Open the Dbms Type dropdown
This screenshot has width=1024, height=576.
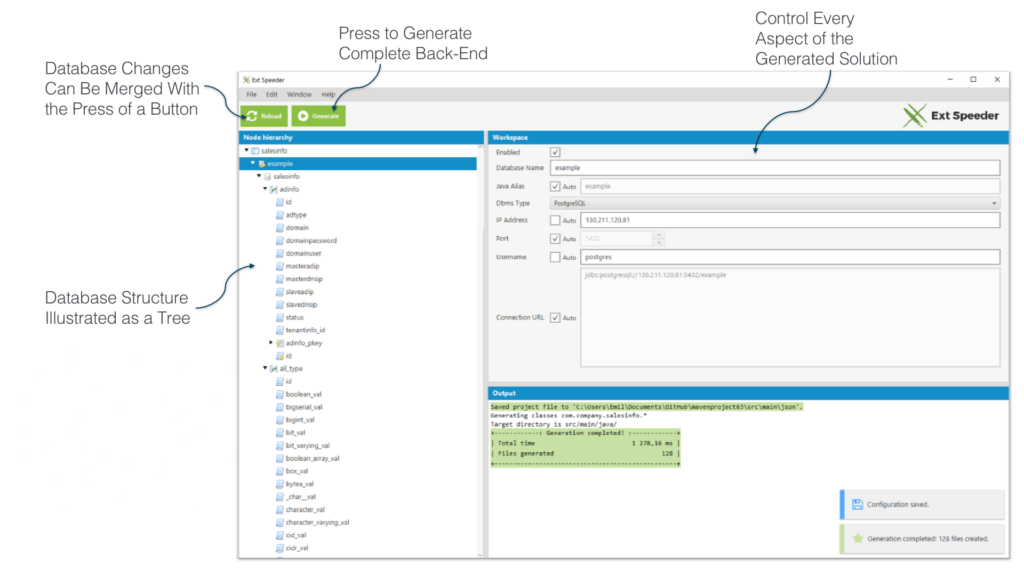(775, 203)
